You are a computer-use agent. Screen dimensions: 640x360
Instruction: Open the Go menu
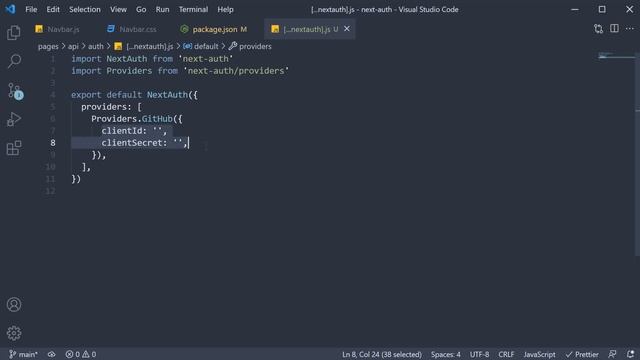141,9
